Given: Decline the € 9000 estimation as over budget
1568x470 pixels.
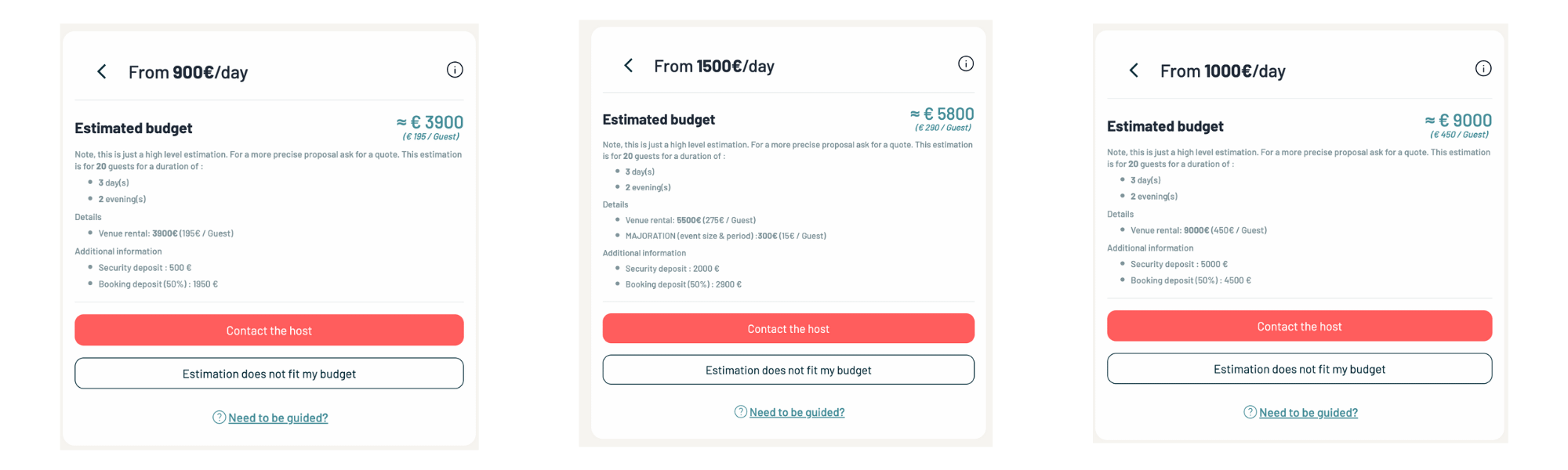Looking at the screenshot, I should pos(1299,369).
